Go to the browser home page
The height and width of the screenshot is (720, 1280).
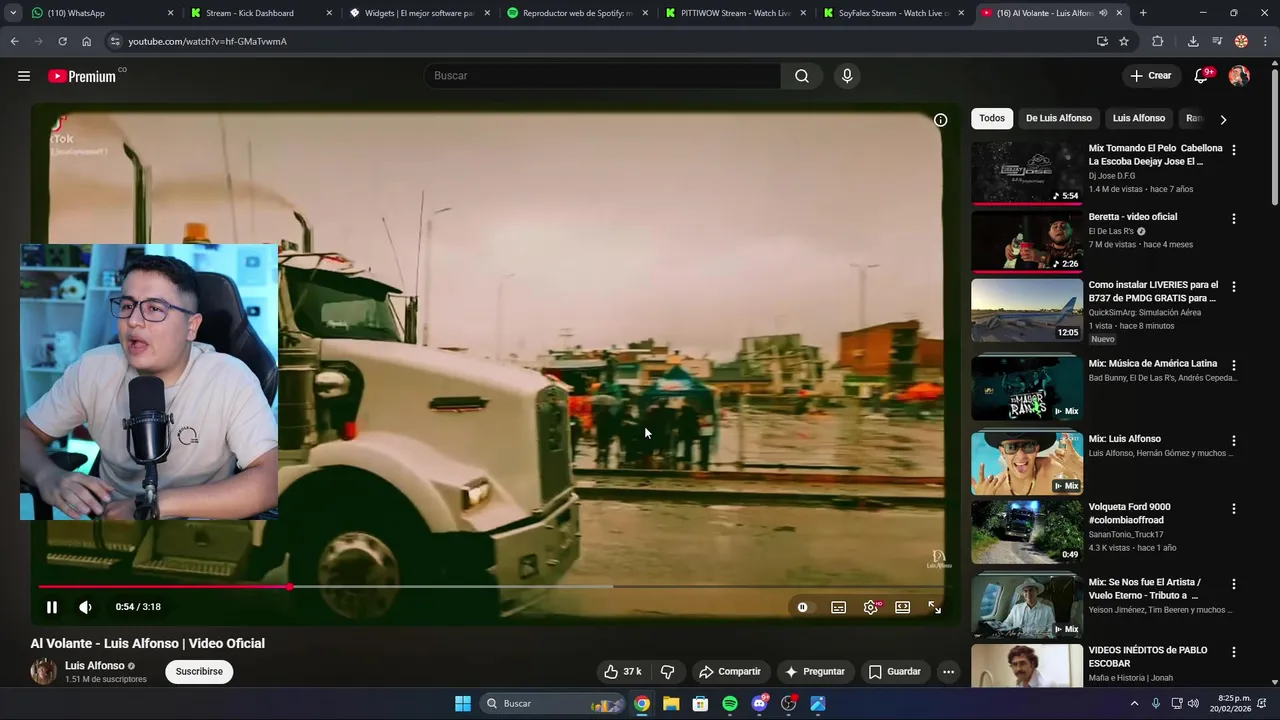click(87, 41)
